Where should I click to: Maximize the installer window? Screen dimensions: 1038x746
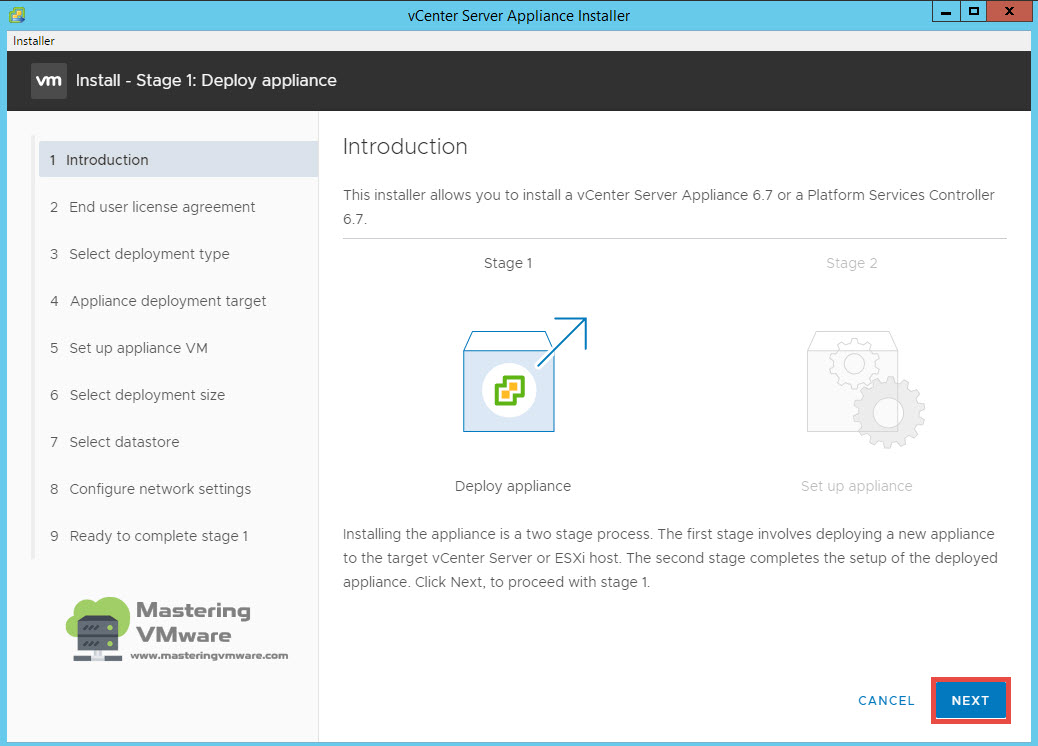[x=973, y=11]
